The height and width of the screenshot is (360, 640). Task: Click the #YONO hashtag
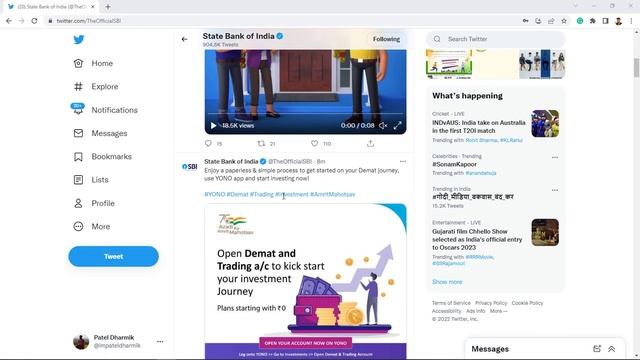tap(215, 195)
